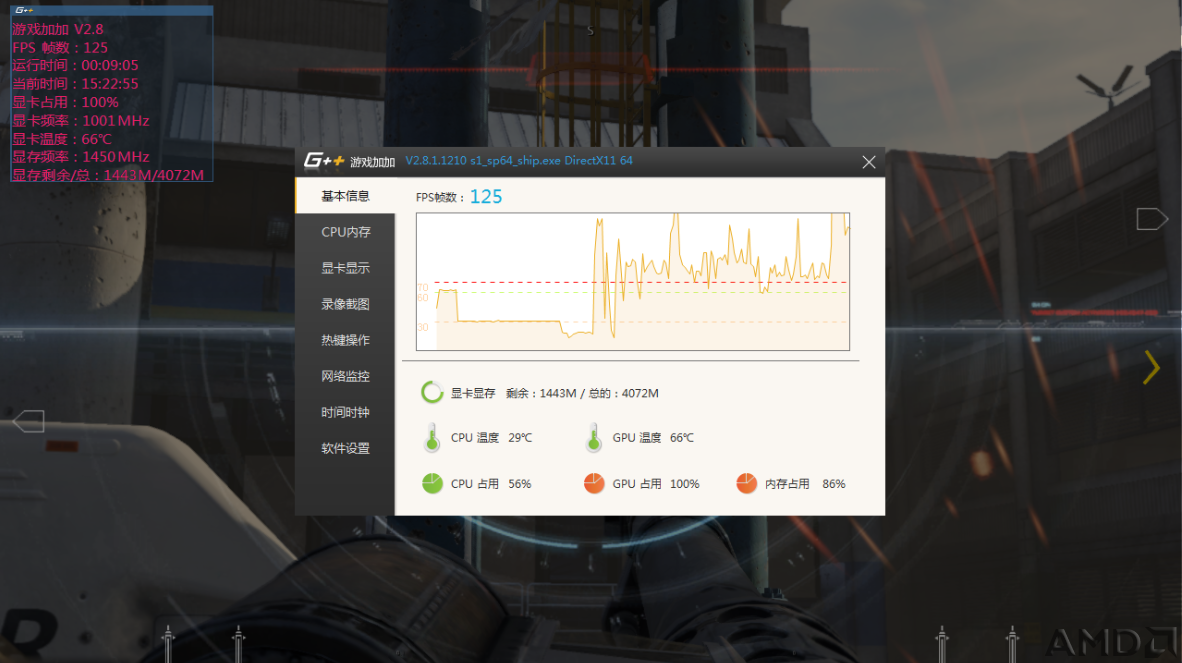Open the 软件设置 tab

coord(345,448)
